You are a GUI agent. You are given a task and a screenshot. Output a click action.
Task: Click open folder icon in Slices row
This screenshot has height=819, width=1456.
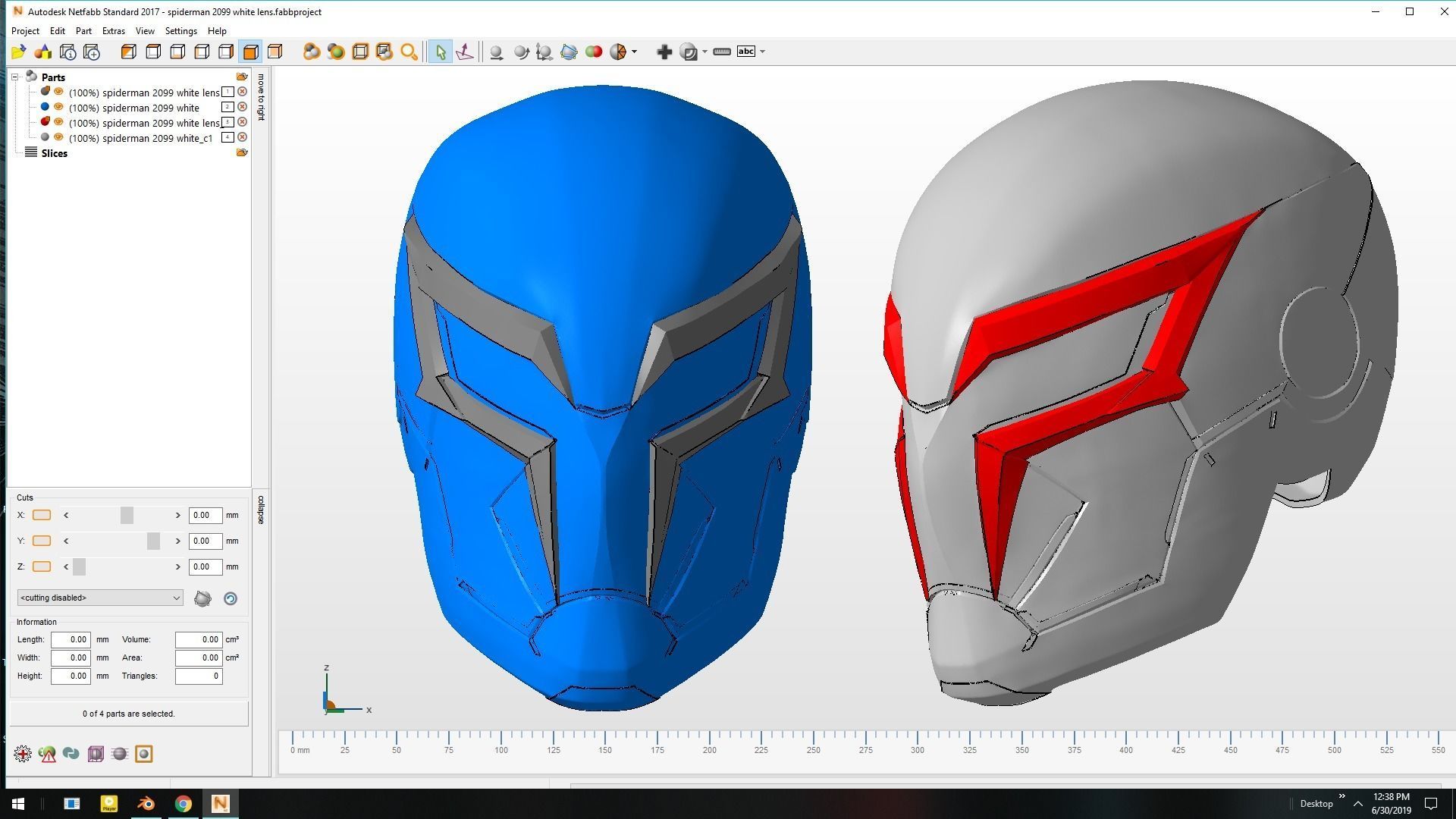coord(242,152)
